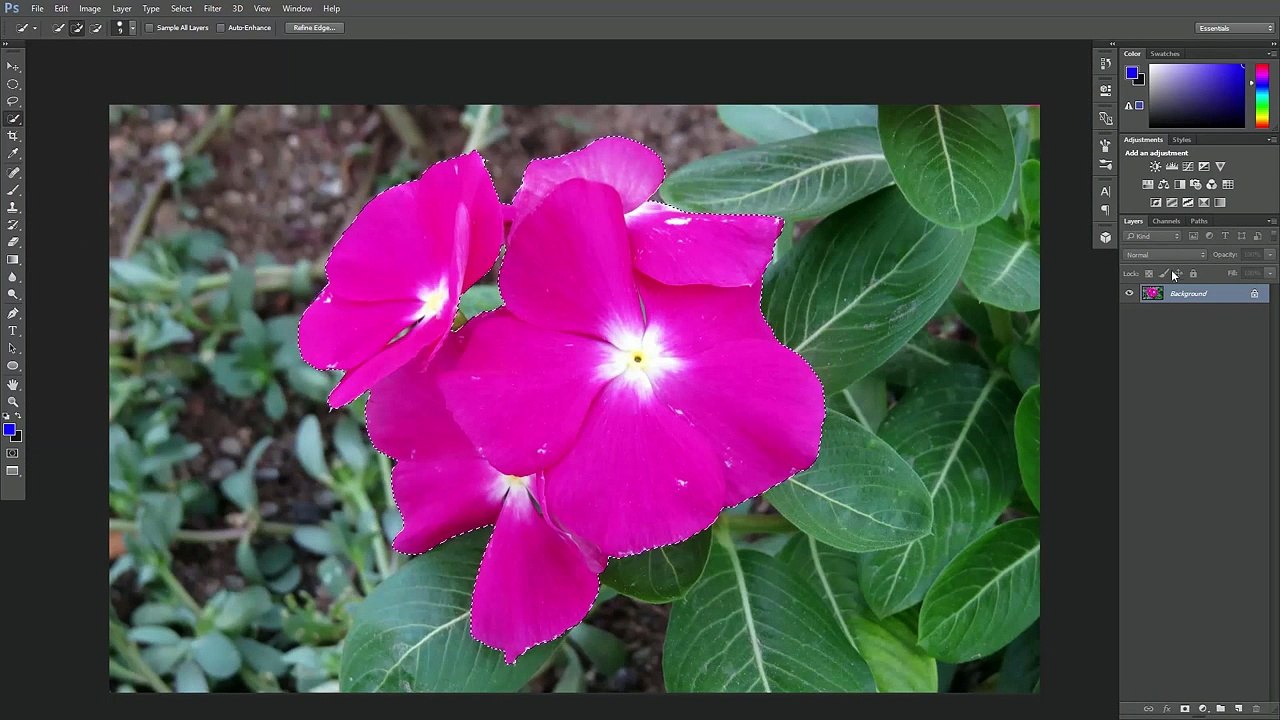Switch to the Styles tab

(1182, 140)
